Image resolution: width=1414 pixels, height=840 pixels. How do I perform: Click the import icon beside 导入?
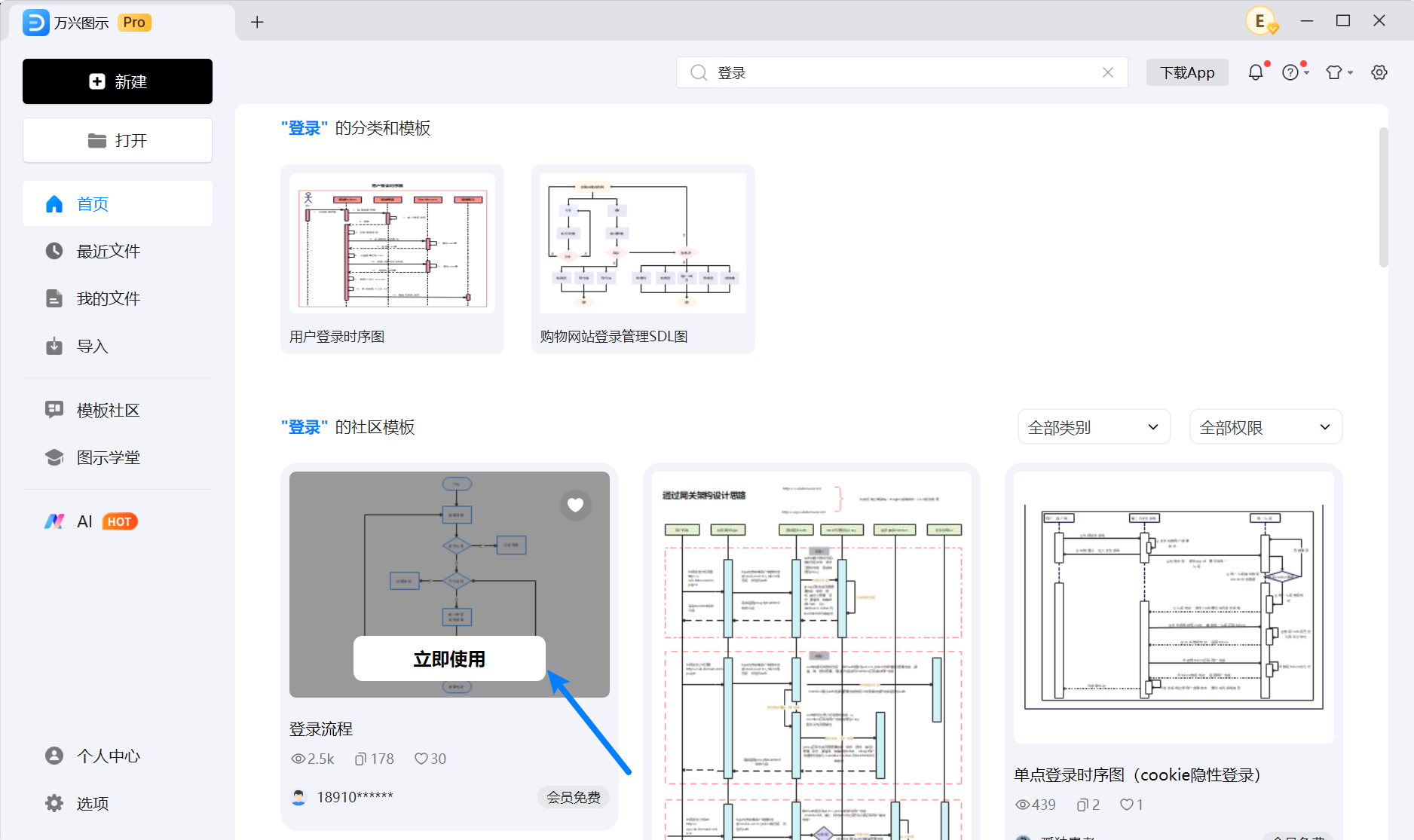pos(54,346)
